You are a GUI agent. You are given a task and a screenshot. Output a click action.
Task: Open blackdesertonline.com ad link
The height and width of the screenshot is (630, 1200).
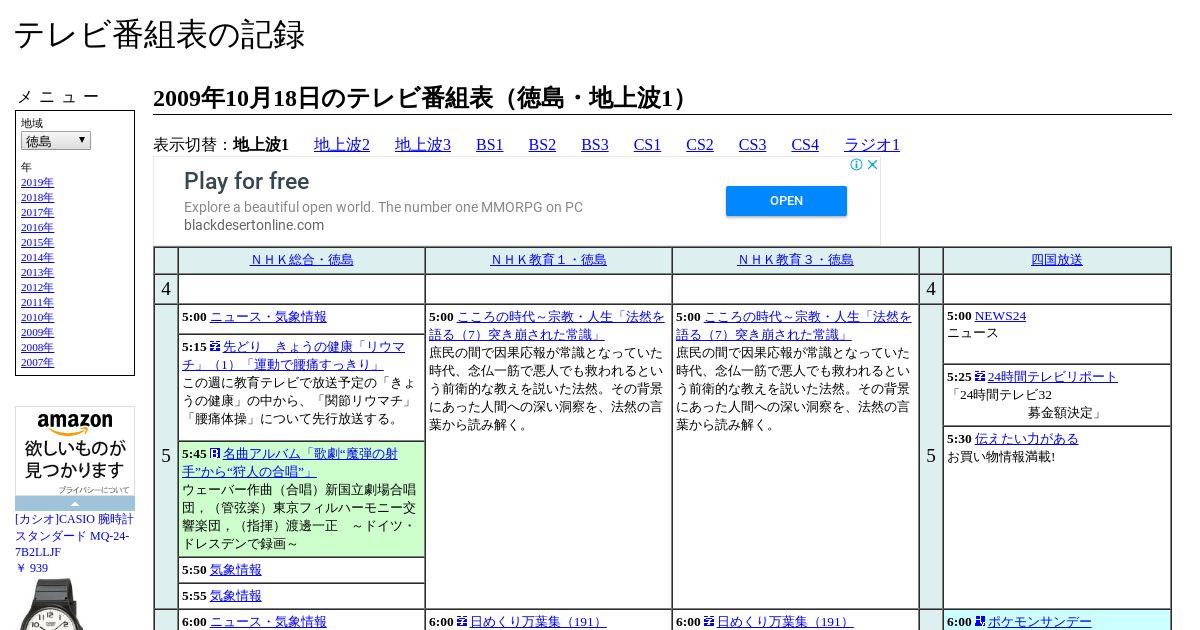pyautogui.click(x=254, y=225)
